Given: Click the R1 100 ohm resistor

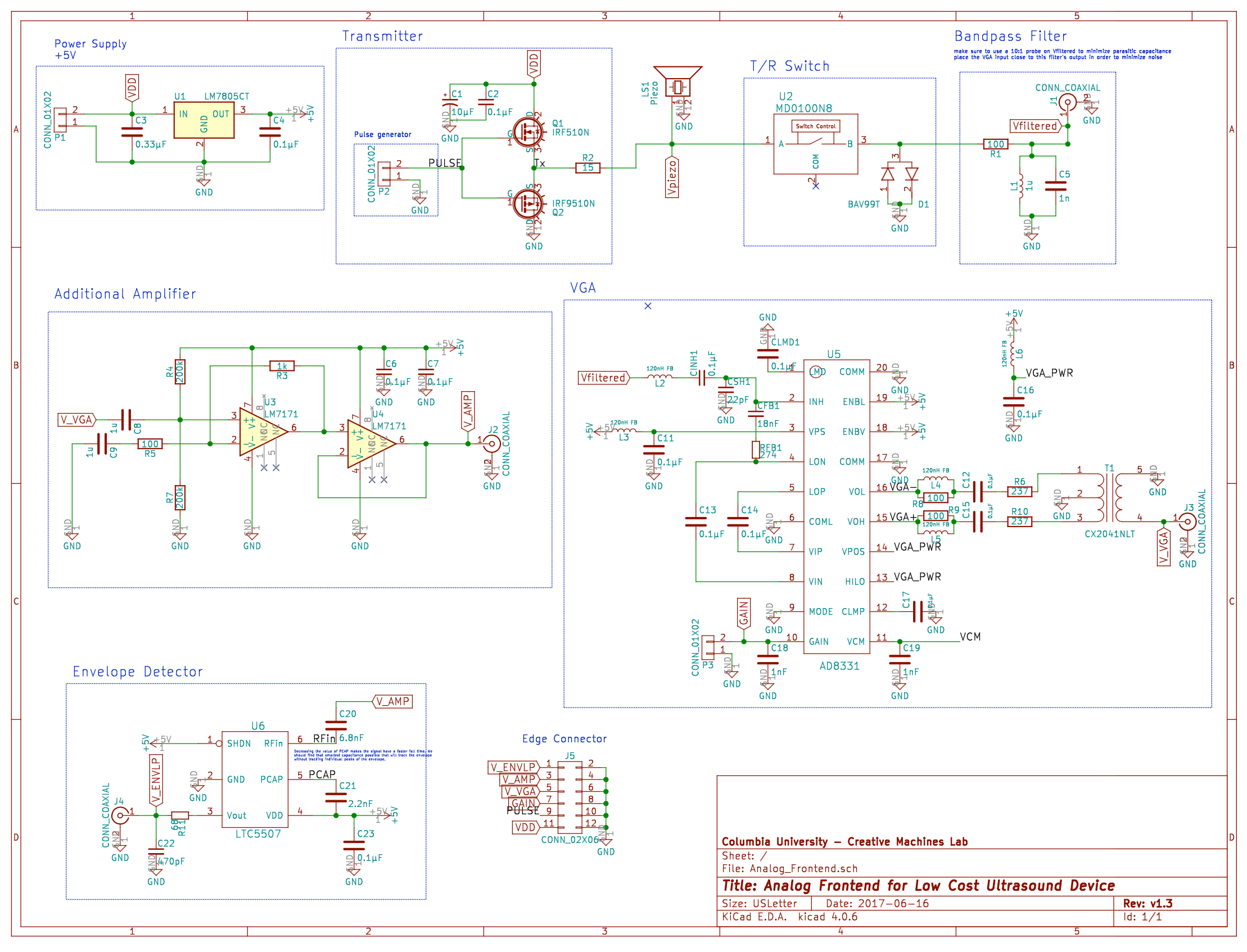Looking at the screenshot, I should click(995, 144).
